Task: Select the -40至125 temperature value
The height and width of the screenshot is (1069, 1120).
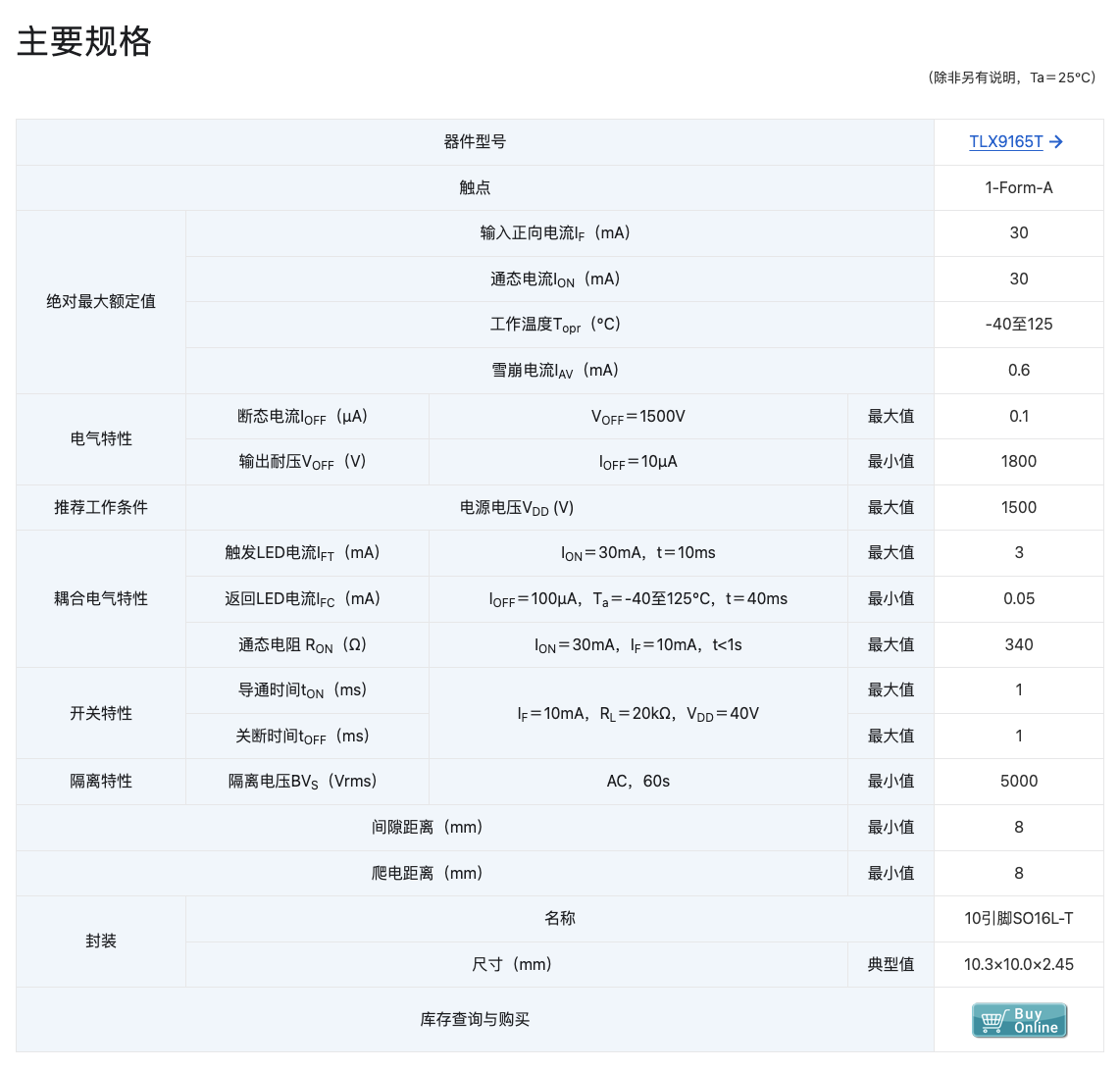Action: coord(1018,325)
